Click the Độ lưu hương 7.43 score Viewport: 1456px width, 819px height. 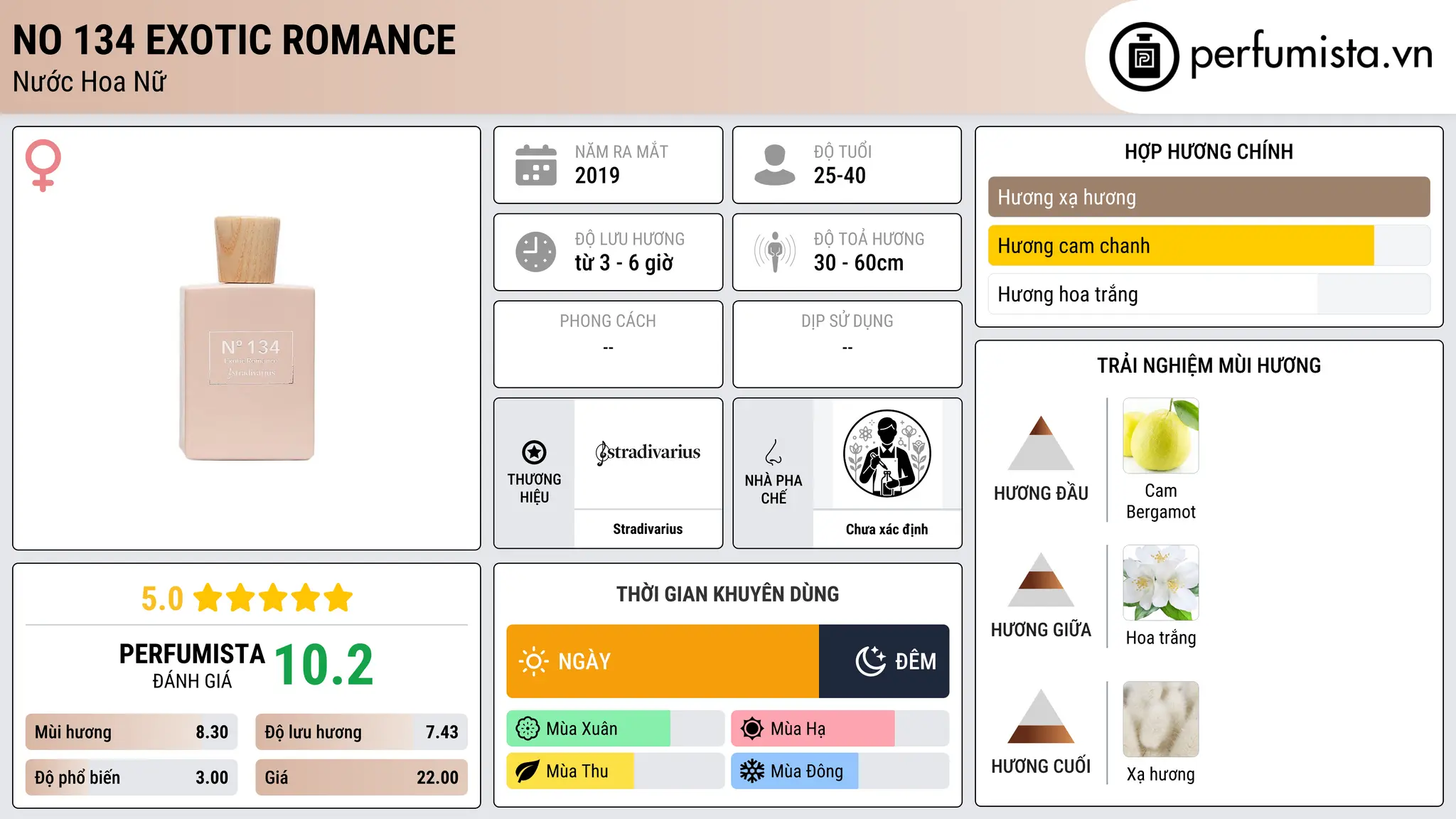pyautogui.click(x=361, y=732)
